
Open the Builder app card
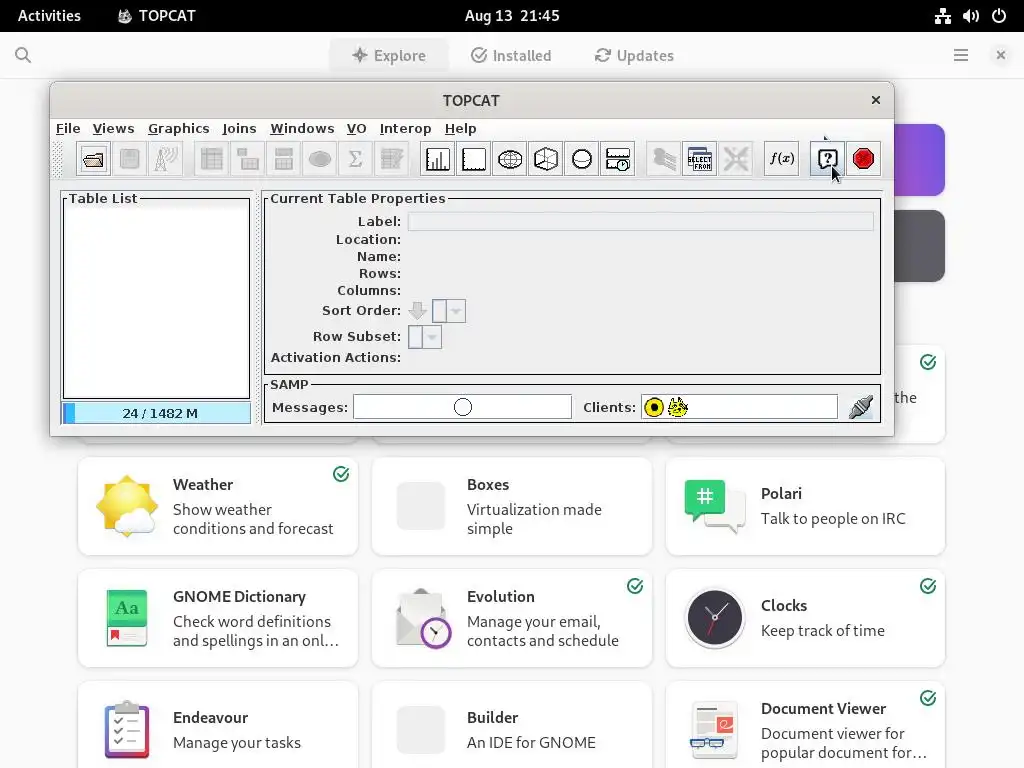point(512,725)
